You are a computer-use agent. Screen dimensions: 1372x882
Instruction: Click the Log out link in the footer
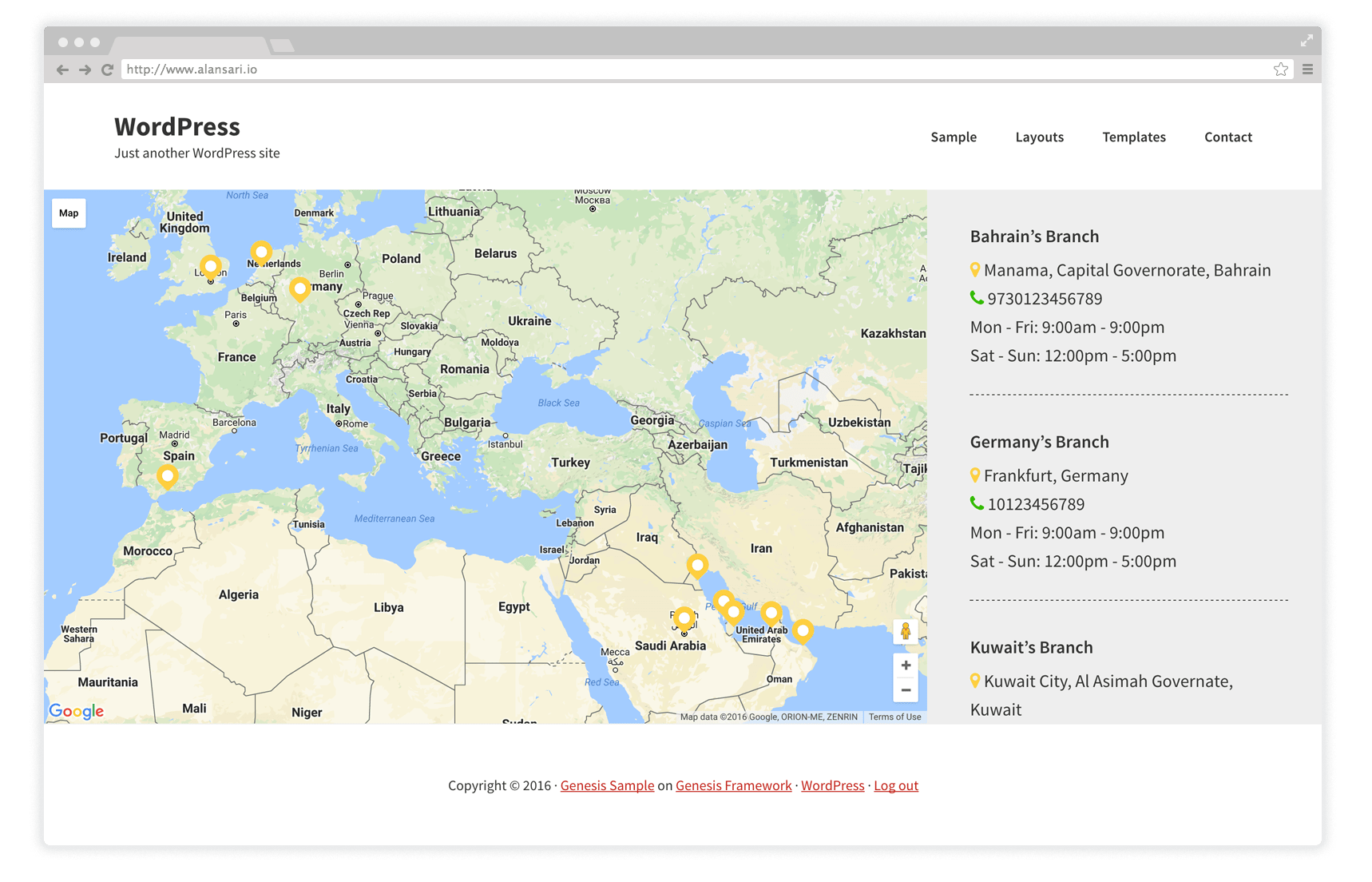click(895, 785)
